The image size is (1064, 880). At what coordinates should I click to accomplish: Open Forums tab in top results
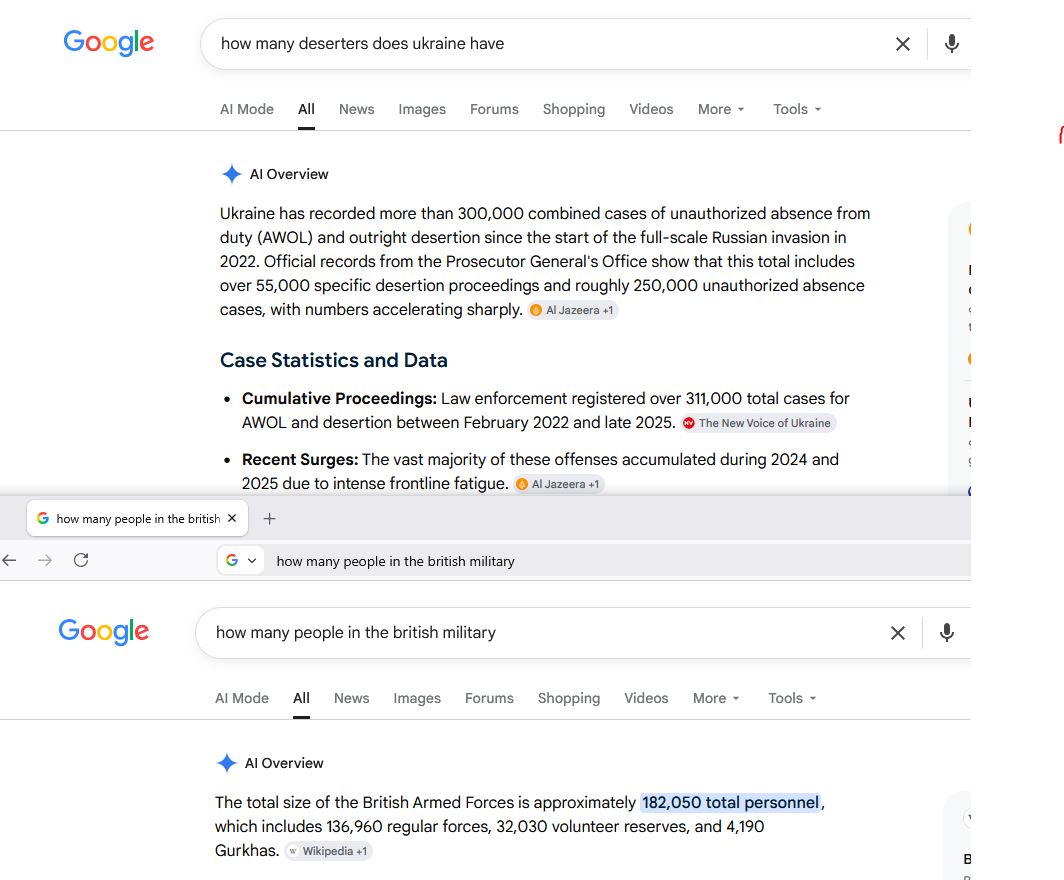pos(494,109)
